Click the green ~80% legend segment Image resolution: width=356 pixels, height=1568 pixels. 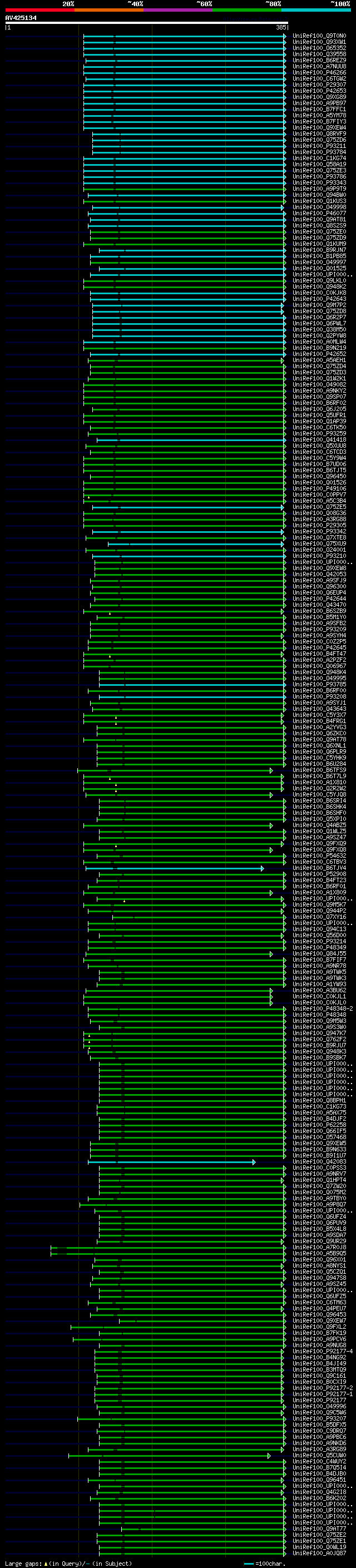tap(247, 11)
